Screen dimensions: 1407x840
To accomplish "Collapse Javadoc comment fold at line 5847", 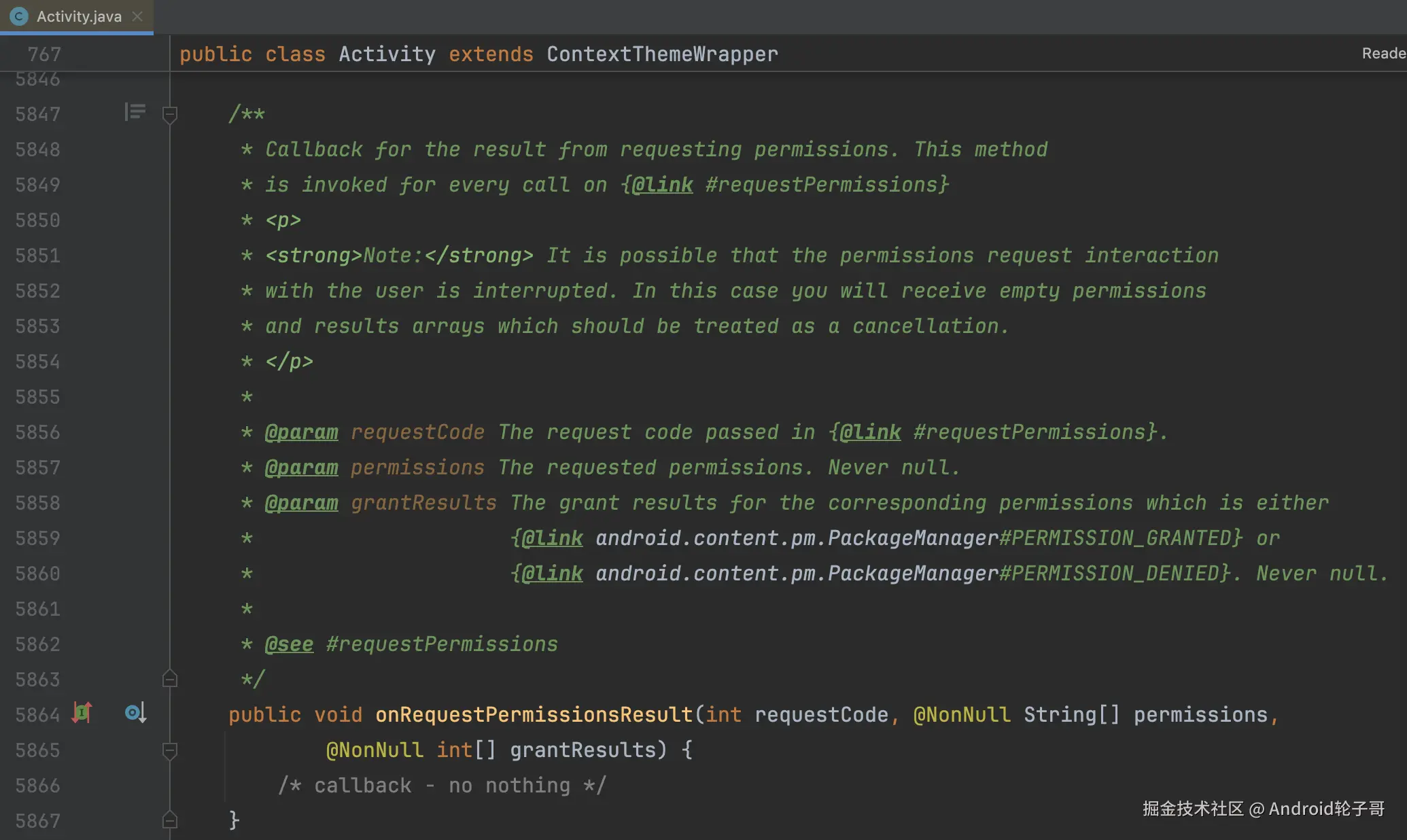I will click(170, 113).
